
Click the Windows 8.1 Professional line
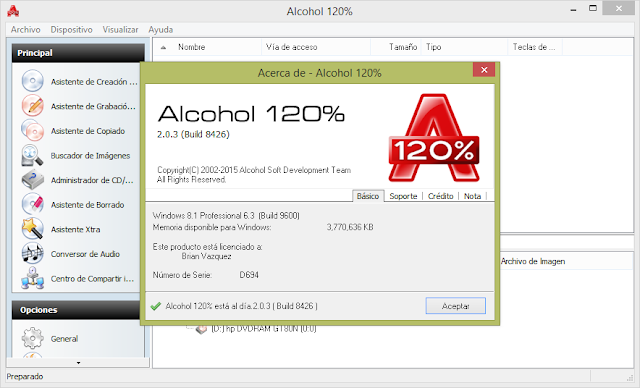[226, 215]
